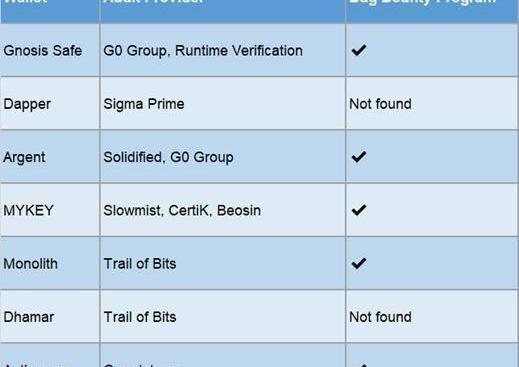Select the Dhamar wallet cell

point(50,317)
